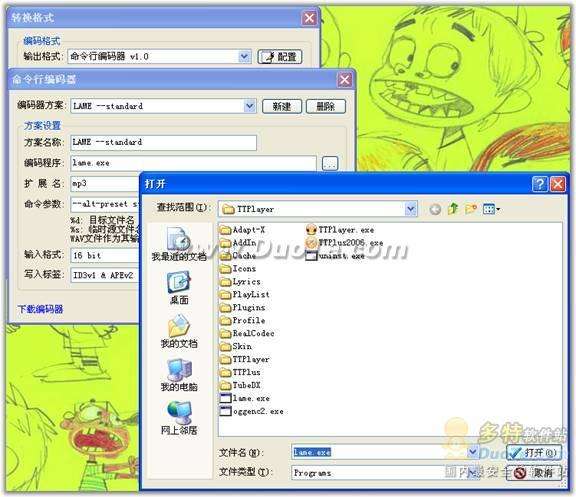Go to Desktop in places bar

179,288
